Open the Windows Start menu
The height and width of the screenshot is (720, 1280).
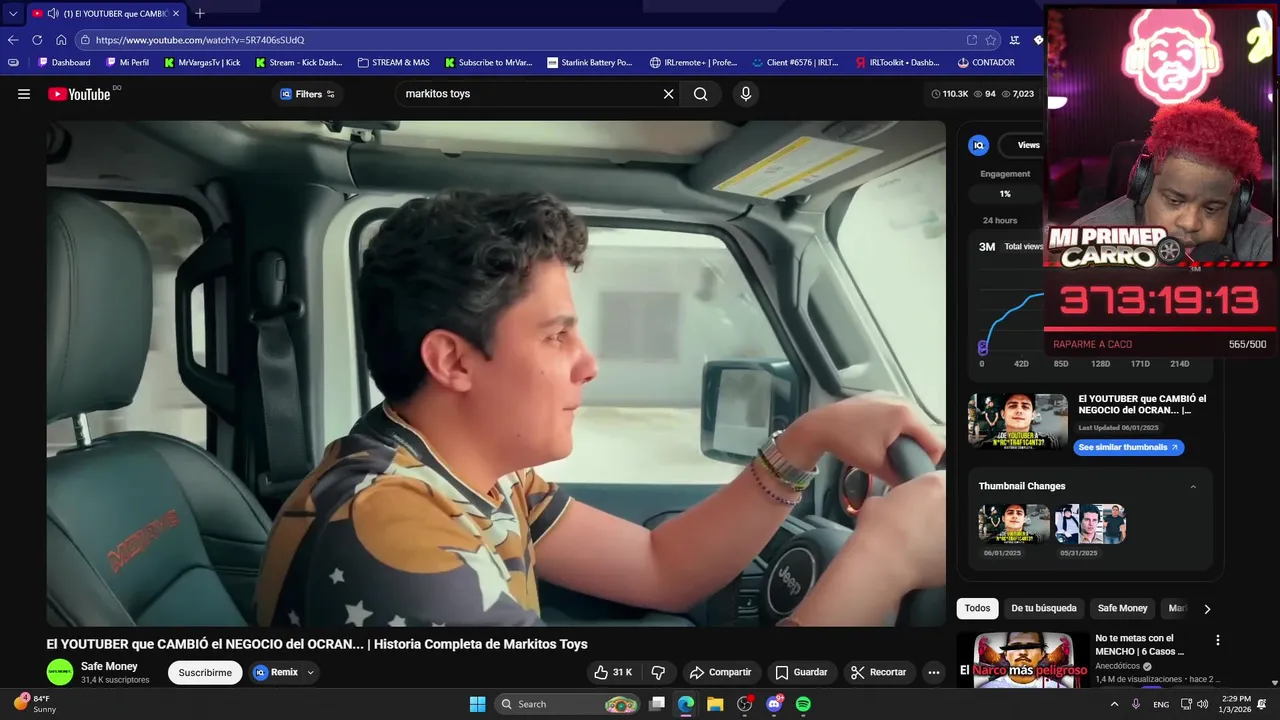tap(477, 704)
